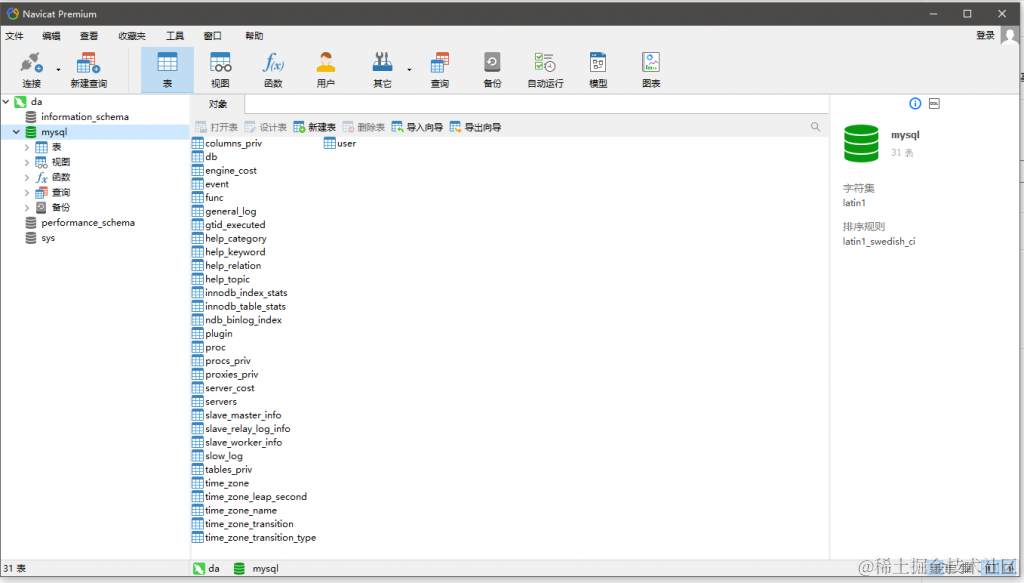Select the 'proxies_priv' table
The height and width of the screenshot is (583, 1024).
coord(231,374)
